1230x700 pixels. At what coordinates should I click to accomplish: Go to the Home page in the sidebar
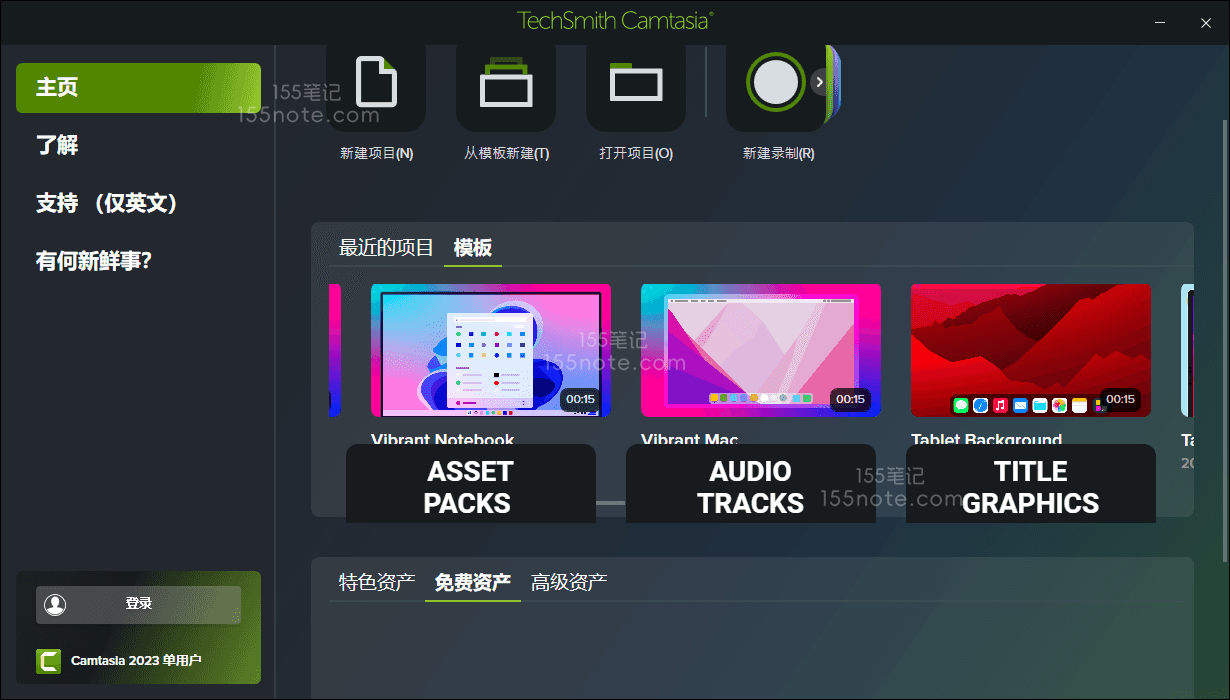[x=138, y=88]
